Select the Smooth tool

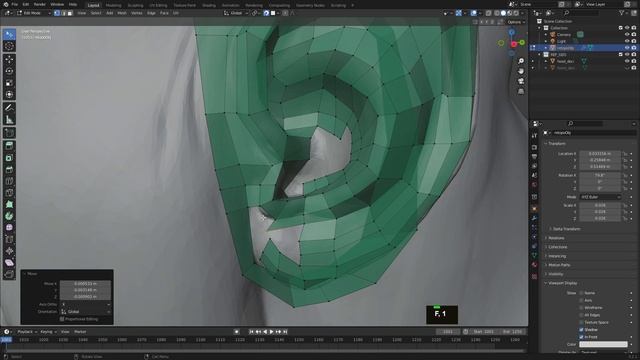pyautogui.click(x=9, y=228)
